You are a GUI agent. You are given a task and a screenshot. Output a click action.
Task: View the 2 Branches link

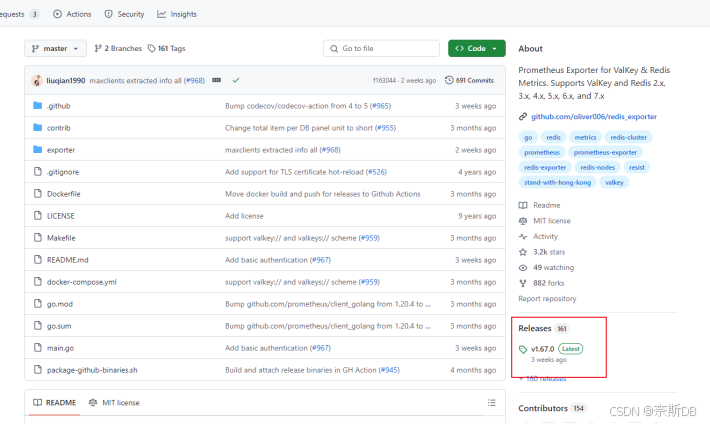coord(118,48)
